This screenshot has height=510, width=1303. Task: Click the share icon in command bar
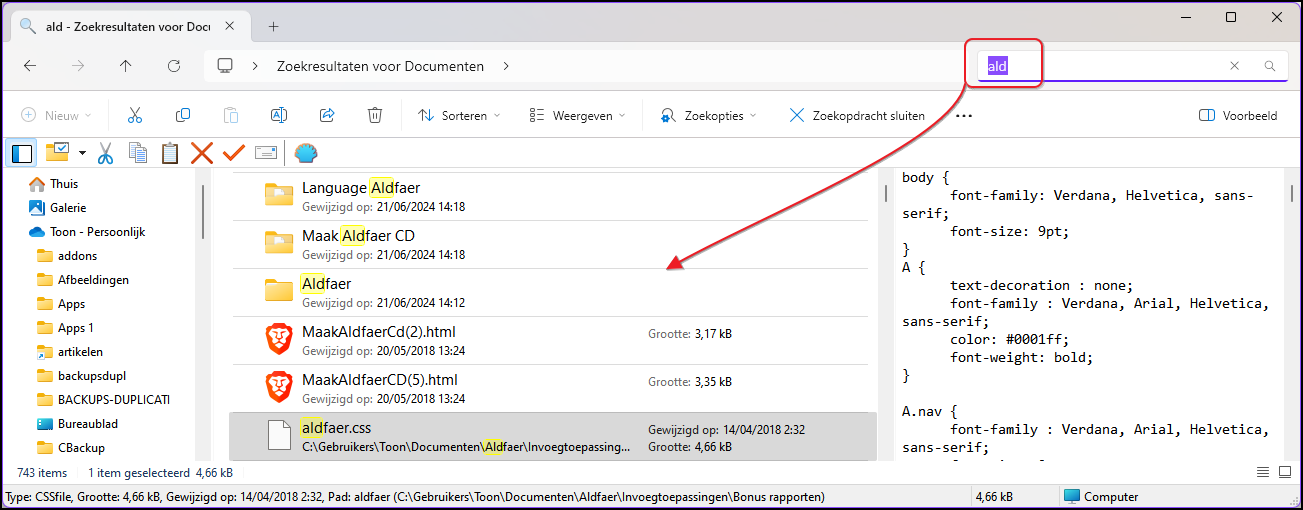[327, 116]
